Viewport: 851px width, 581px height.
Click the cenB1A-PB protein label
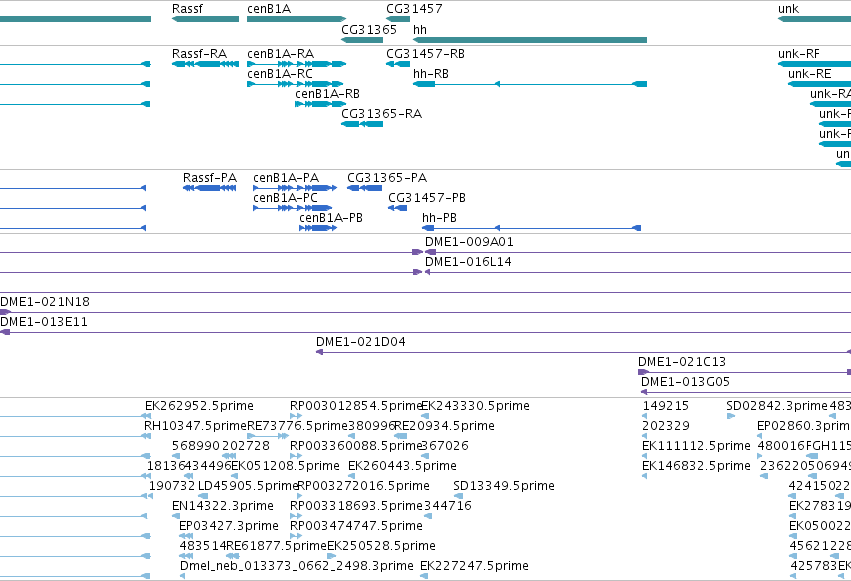tap(331, 218)
